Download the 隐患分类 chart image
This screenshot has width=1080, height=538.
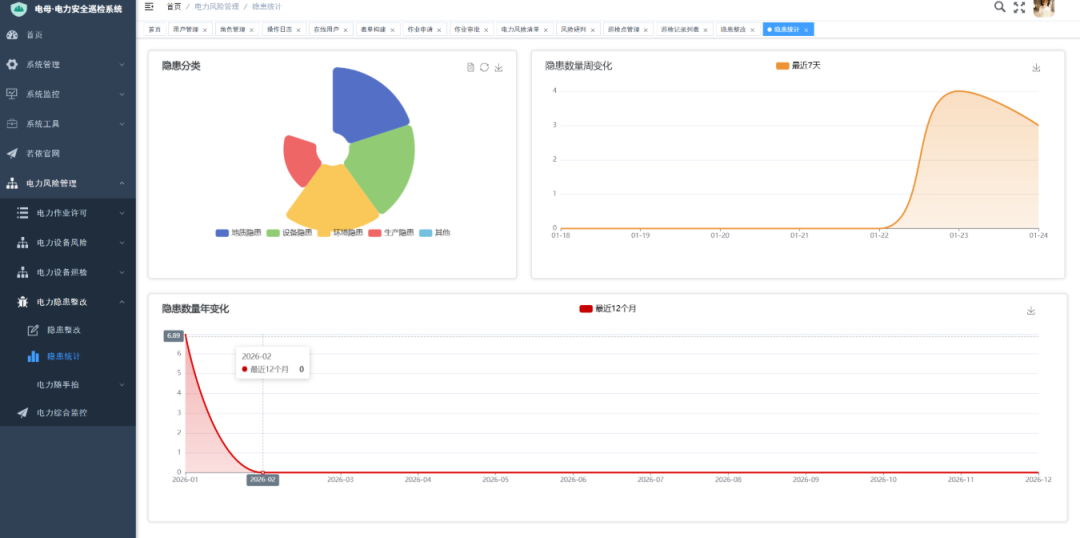pyautogui.click(x=499, y=67)
